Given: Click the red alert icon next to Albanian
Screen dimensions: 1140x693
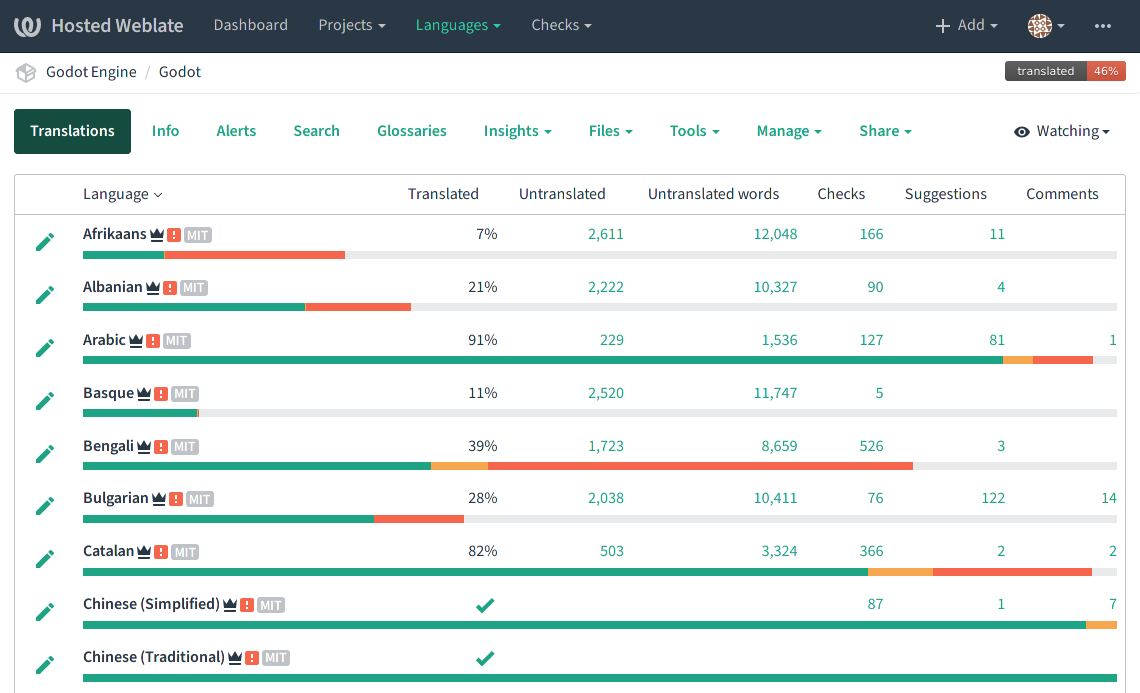Looking at the screenshot, I should tap(170, 288).
